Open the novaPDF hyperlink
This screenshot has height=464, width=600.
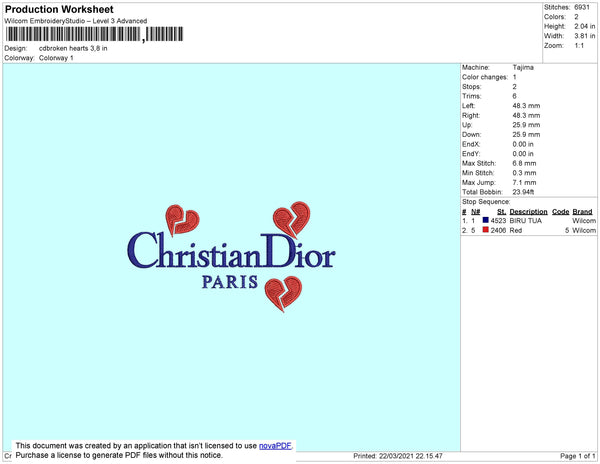[275, 446]
